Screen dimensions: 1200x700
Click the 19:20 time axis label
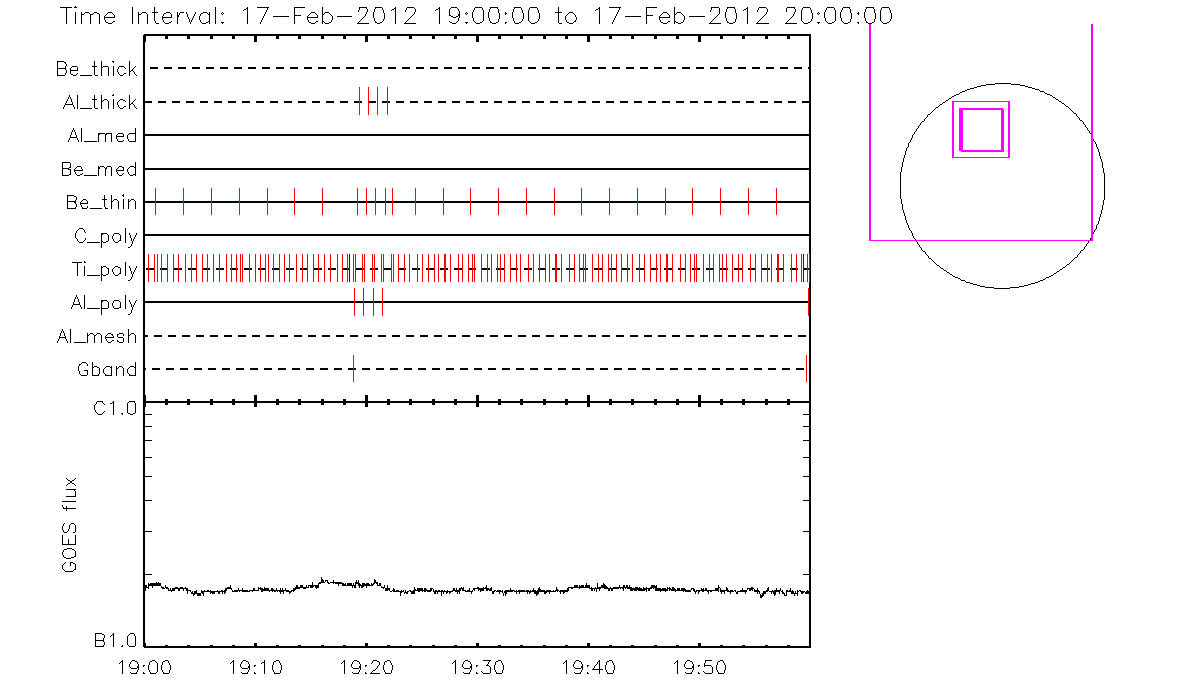[366, 666]
